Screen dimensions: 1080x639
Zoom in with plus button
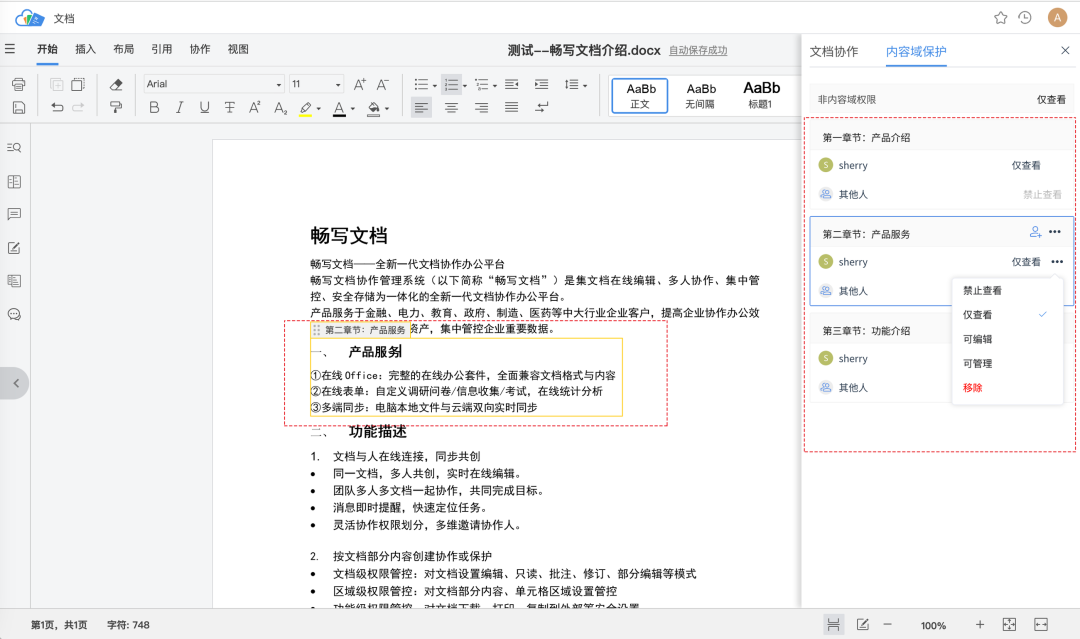coord(979,625)
